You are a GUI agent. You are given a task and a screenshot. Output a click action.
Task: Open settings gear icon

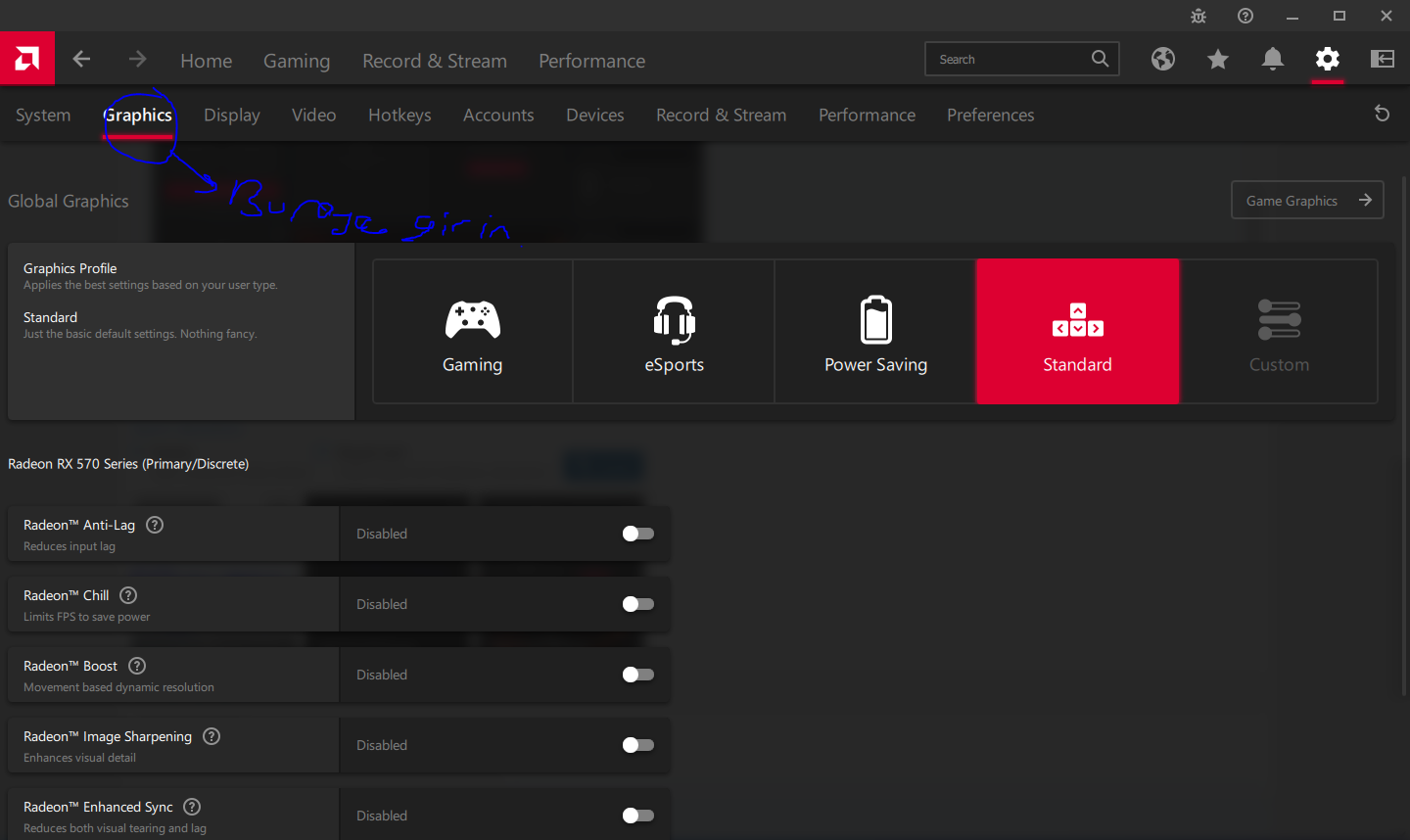[1328, 59]
